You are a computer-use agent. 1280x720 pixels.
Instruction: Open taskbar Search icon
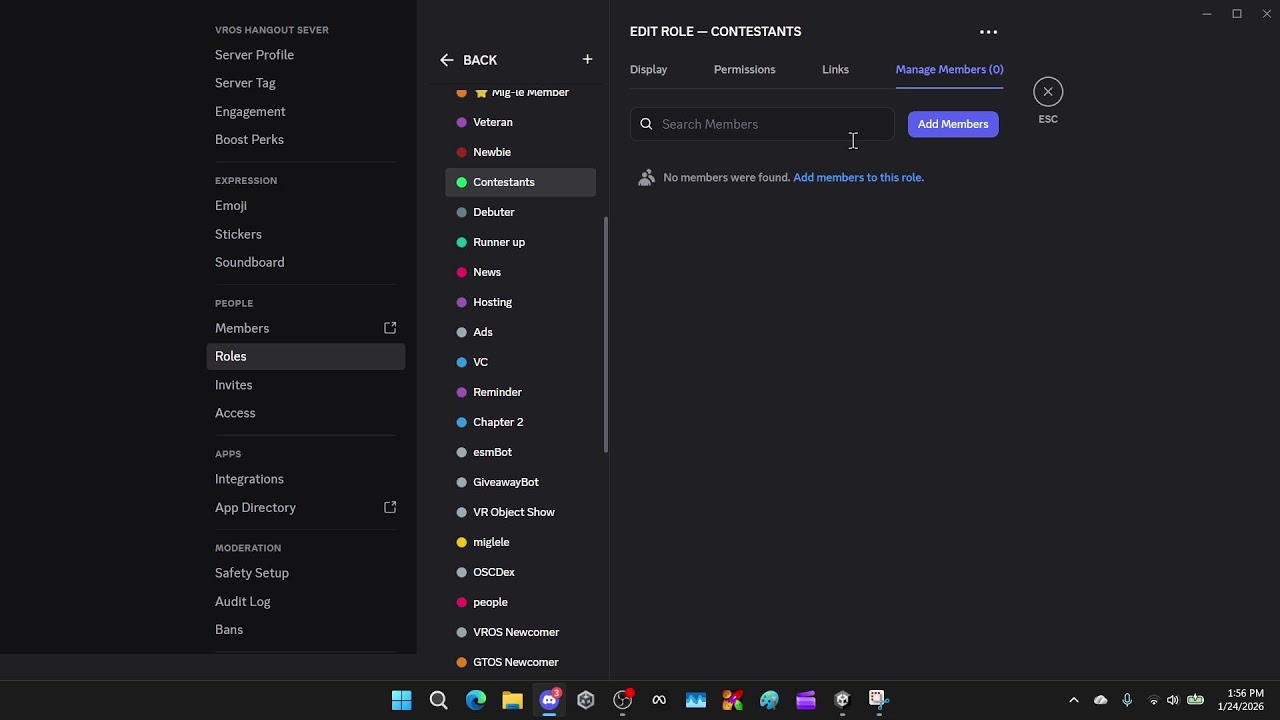click(438, 700)
